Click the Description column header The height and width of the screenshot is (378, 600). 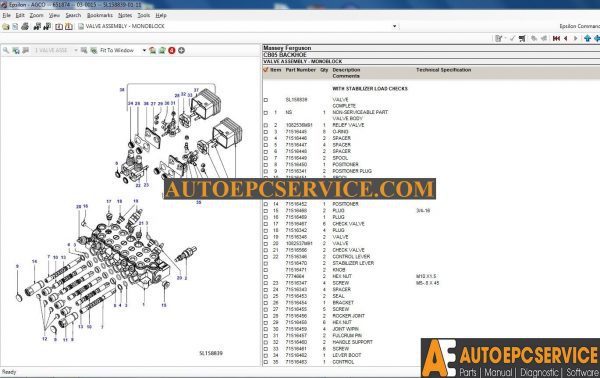(x=346, y=70)
